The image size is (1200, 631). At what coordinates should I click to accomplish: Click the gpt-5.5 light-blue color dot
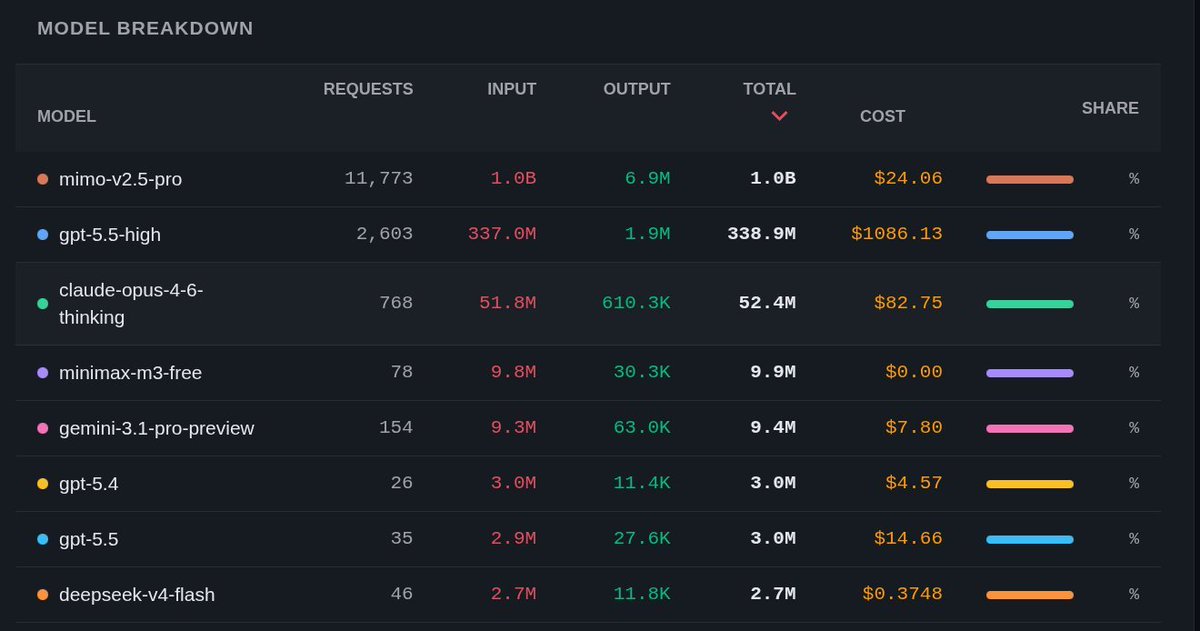[42, 539]
